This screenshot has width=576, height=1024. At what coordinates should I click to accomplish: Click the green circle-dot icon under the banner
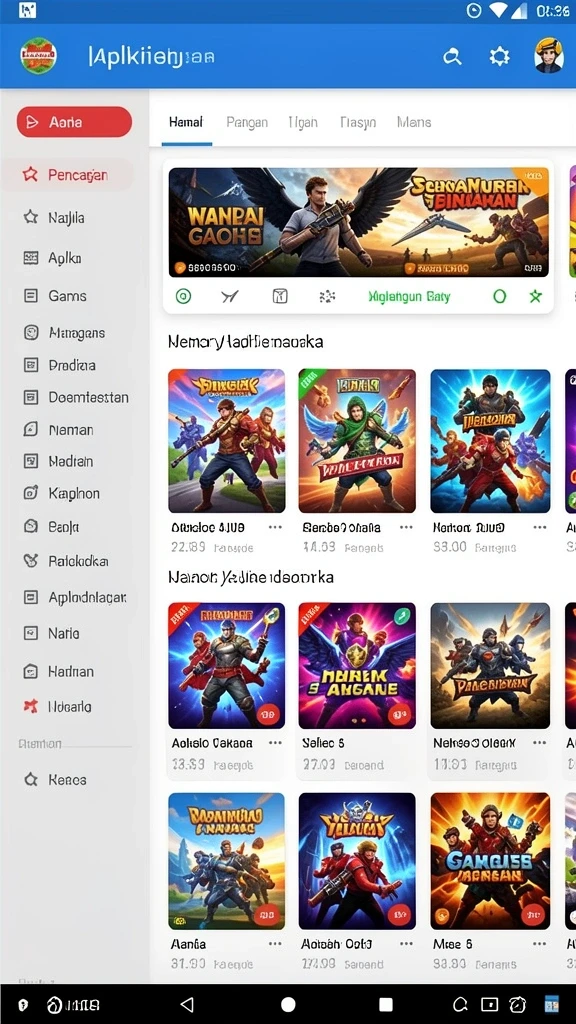coord(184,296)
